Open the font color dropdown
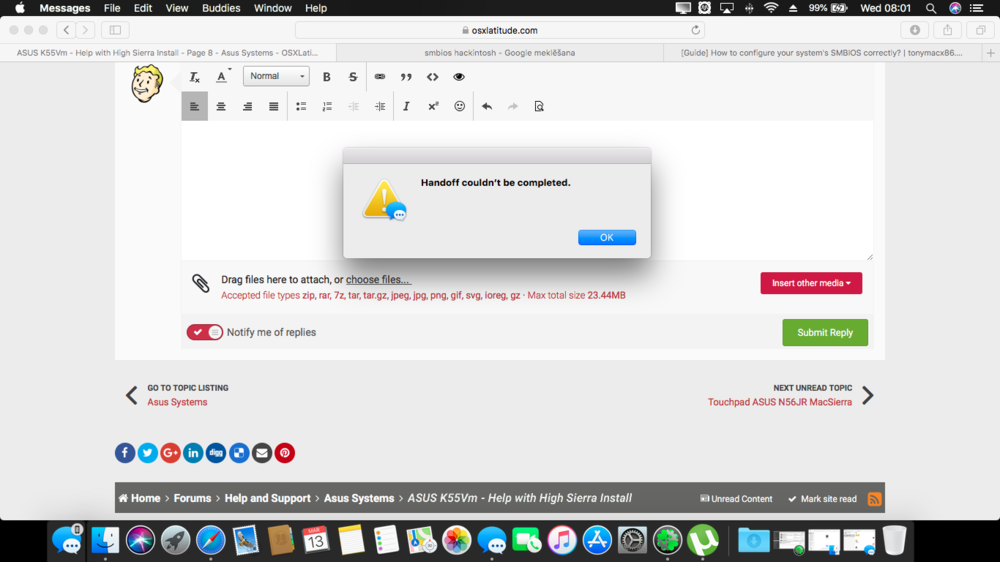The image size is (1000, 562). [223, 77]
